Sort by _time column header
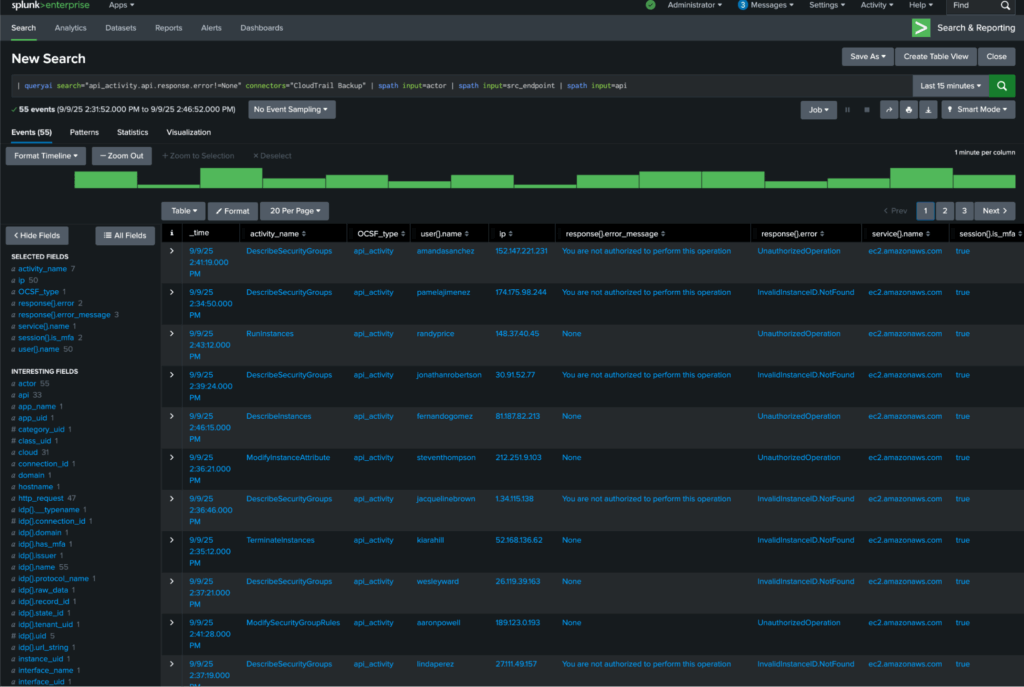This screenshot has height=687, width=1024. (199, 233)
